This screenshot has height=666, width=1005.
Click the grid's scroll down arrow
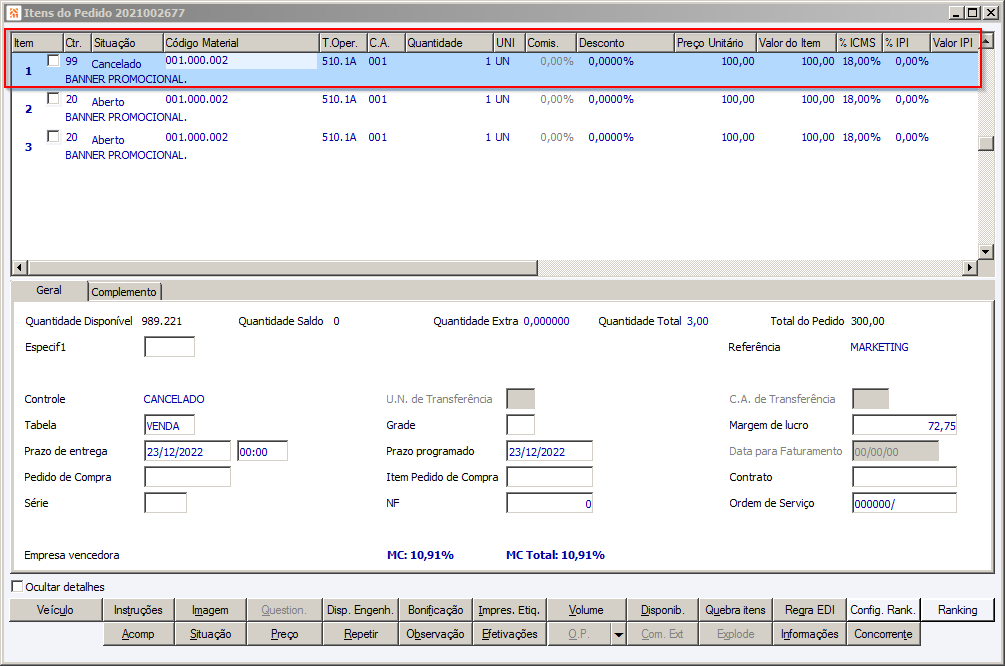coord(985,252)
